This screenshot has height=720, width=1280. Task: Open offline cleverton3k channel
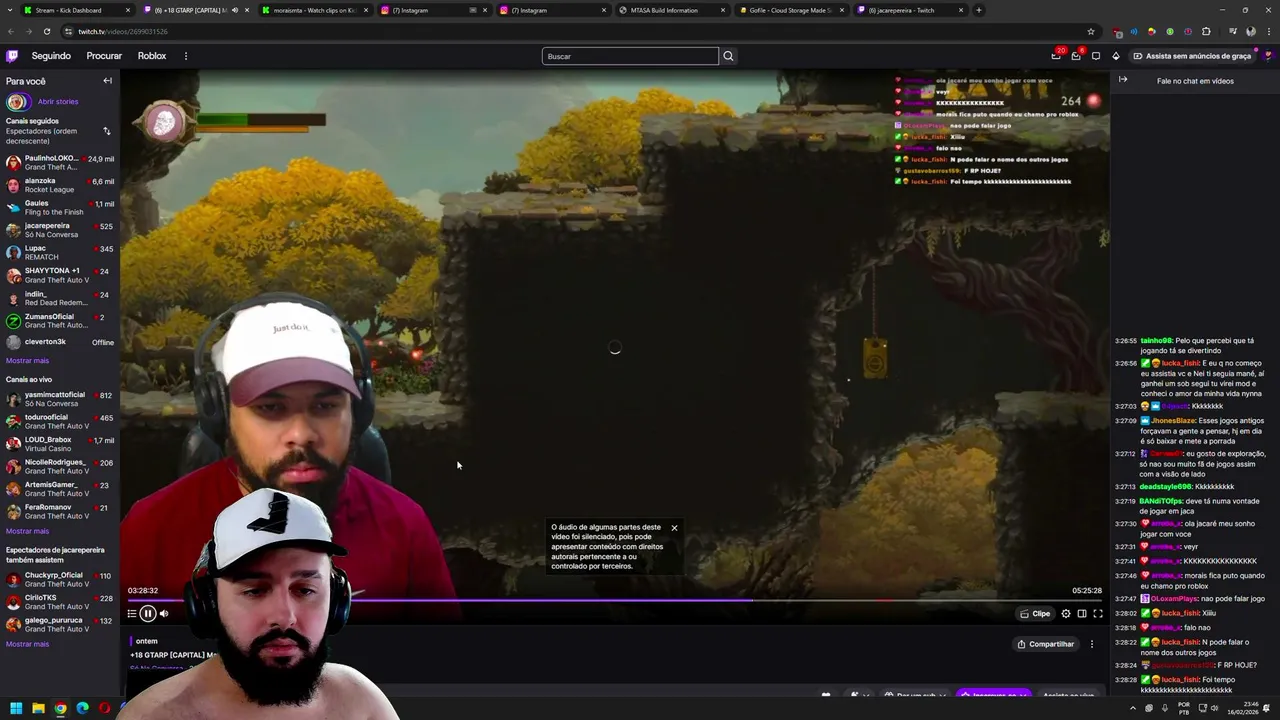pyautogui.click(x=59, y=342)
